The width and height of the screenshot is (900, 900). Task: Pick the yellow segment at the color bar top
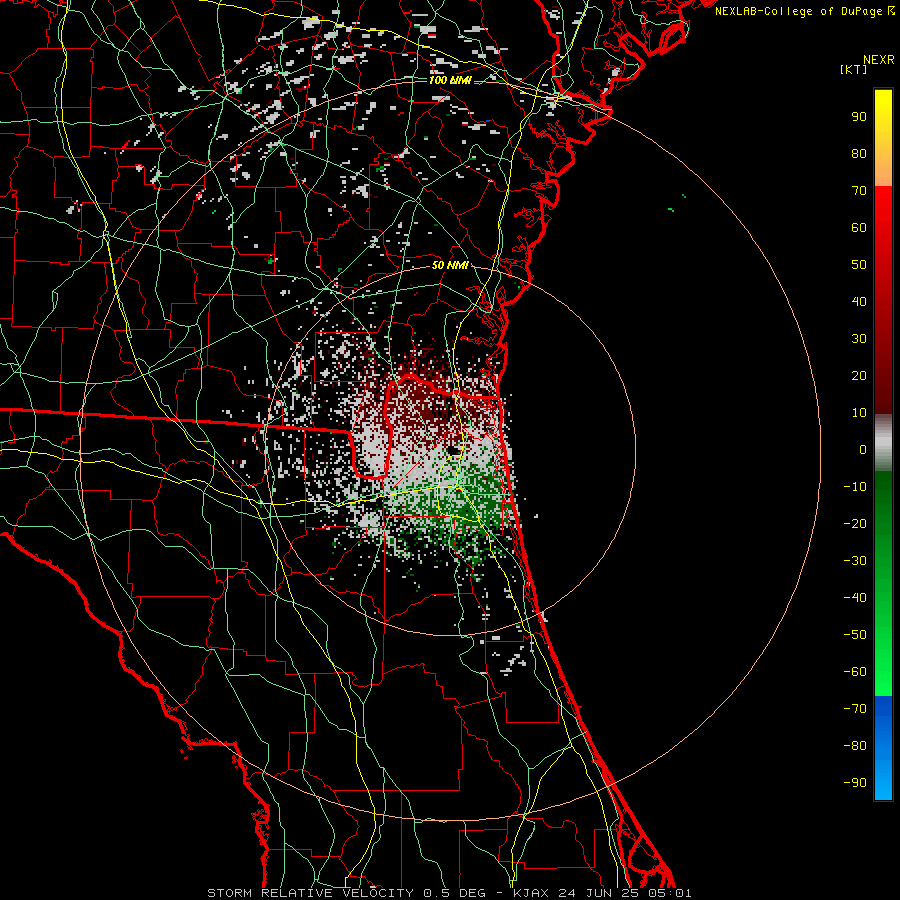[x=883, y=138]
